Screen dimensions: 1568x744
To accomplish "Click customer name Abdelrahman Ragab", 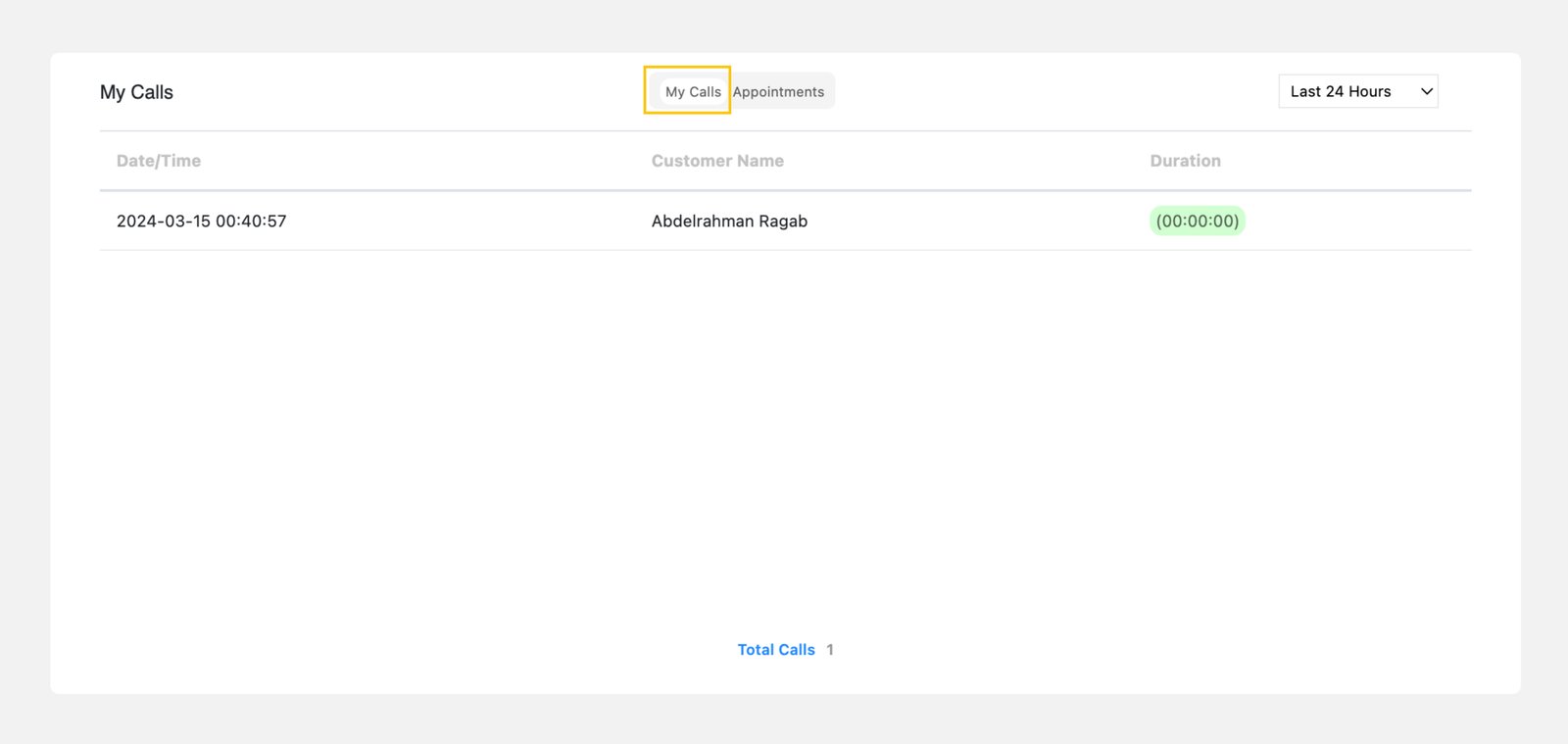I will click(x=729, y=222).
